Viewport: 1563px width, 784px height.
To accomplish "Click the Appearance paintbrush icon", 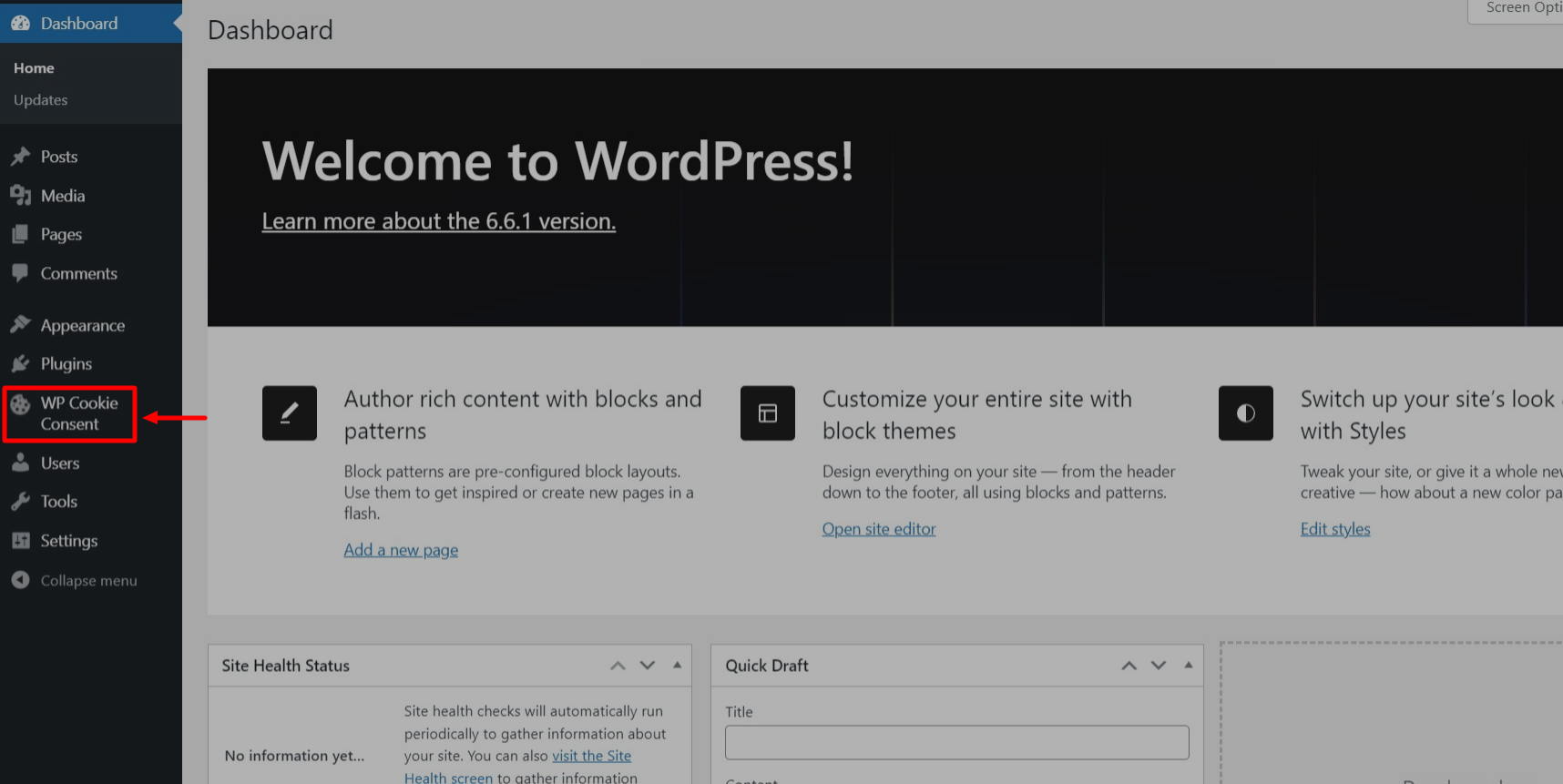I will [x=20, y=325].
